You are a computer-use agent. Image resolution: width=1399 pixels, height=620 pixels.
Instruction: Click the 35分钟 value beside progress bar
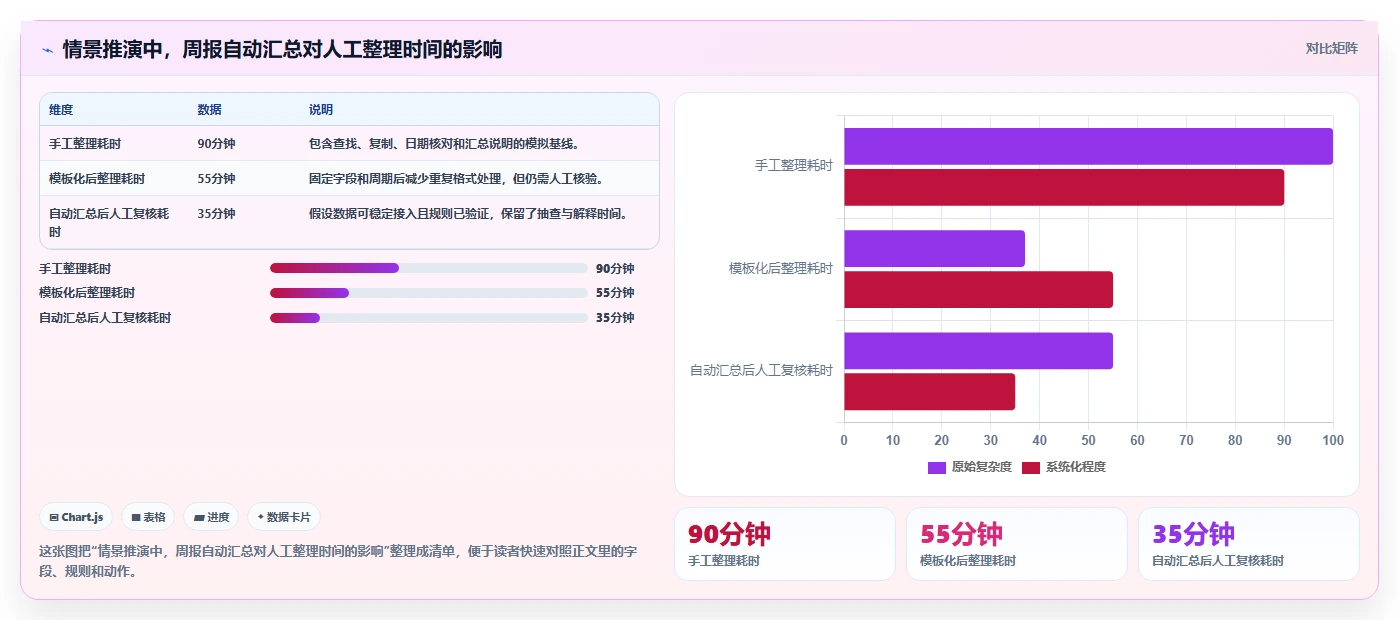coord(615,318)
